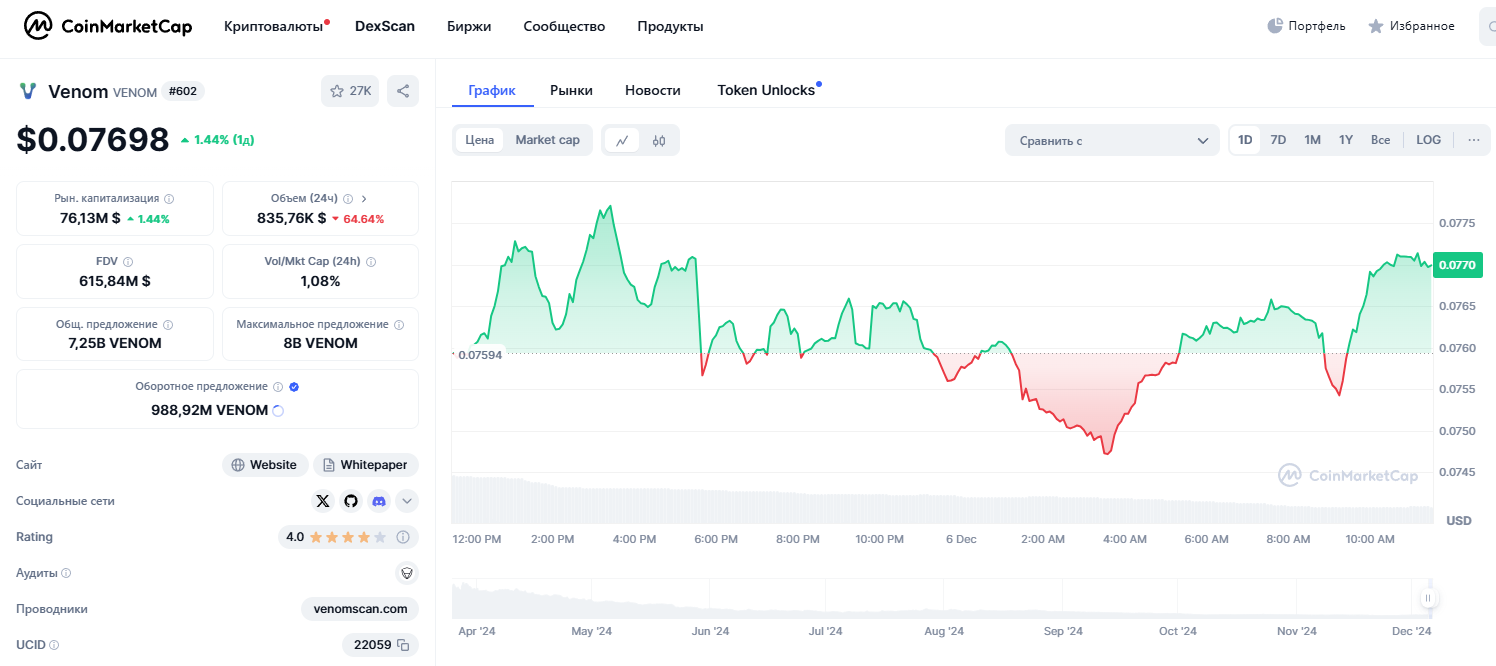This screenshot has width=1496, height=666.
Task: Click the Whitepaper button
Action: click(x=366, y=465)
